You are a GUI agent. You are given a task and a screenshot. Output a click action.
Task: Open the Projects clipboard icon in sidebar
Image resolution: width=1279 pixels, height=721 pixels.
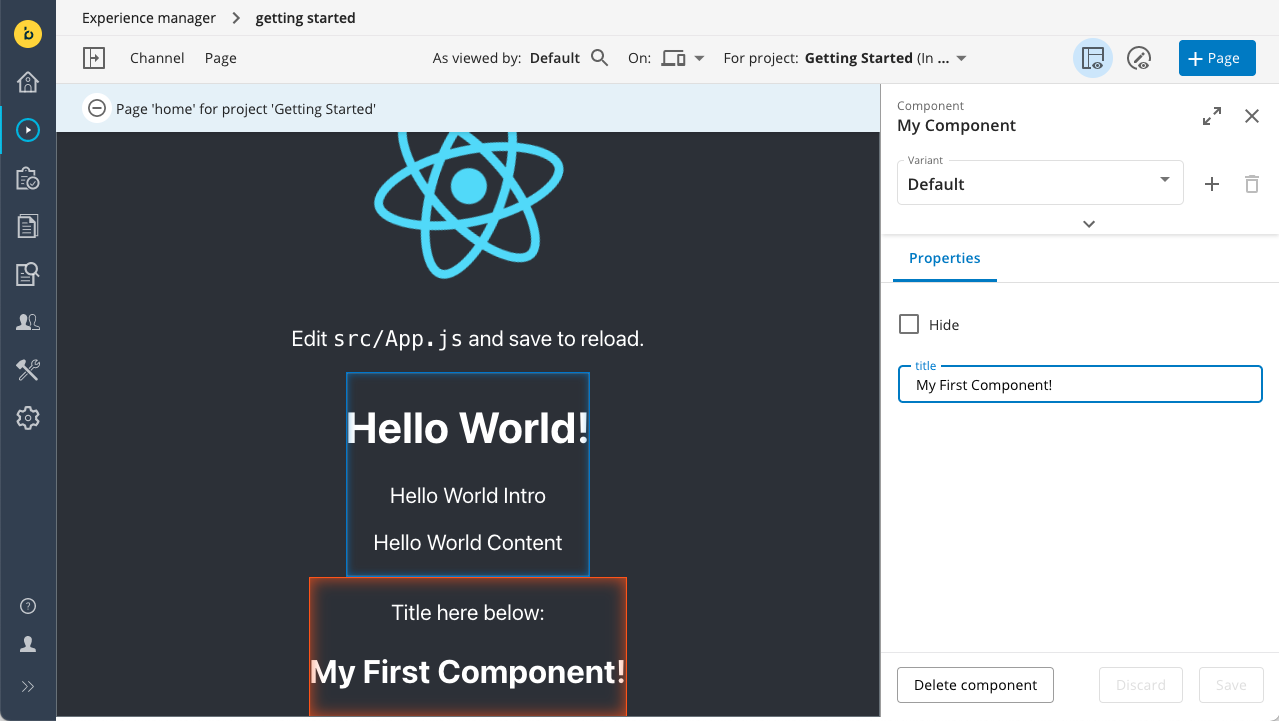click(28, 178)
